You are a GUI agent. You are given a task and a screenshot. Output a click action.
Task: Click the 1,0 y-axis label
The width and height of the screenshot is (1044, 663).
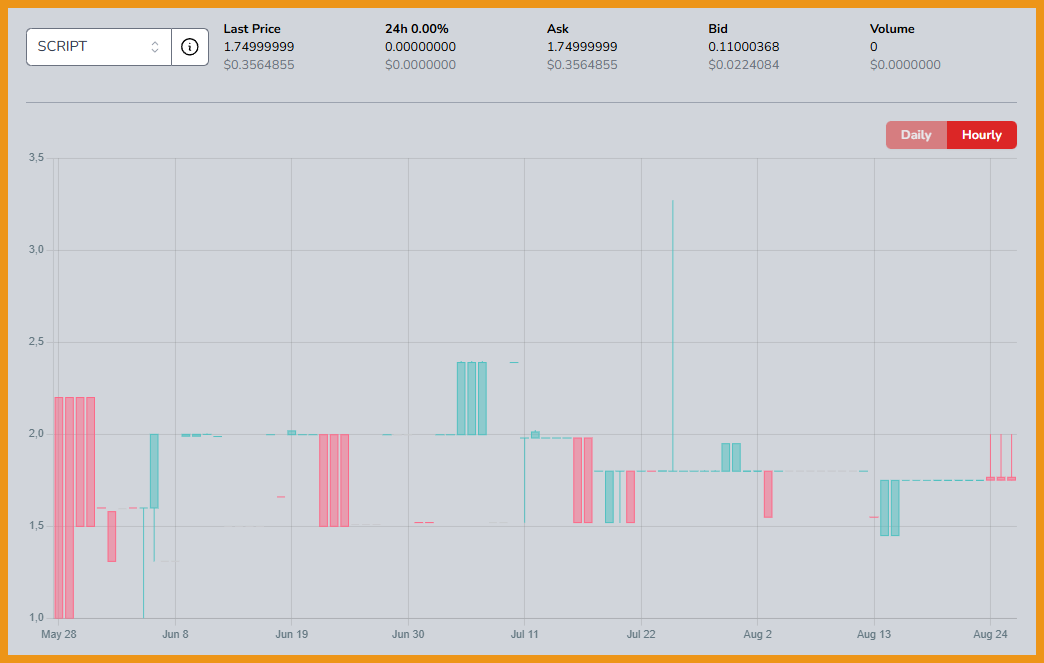tap(36, 618)
